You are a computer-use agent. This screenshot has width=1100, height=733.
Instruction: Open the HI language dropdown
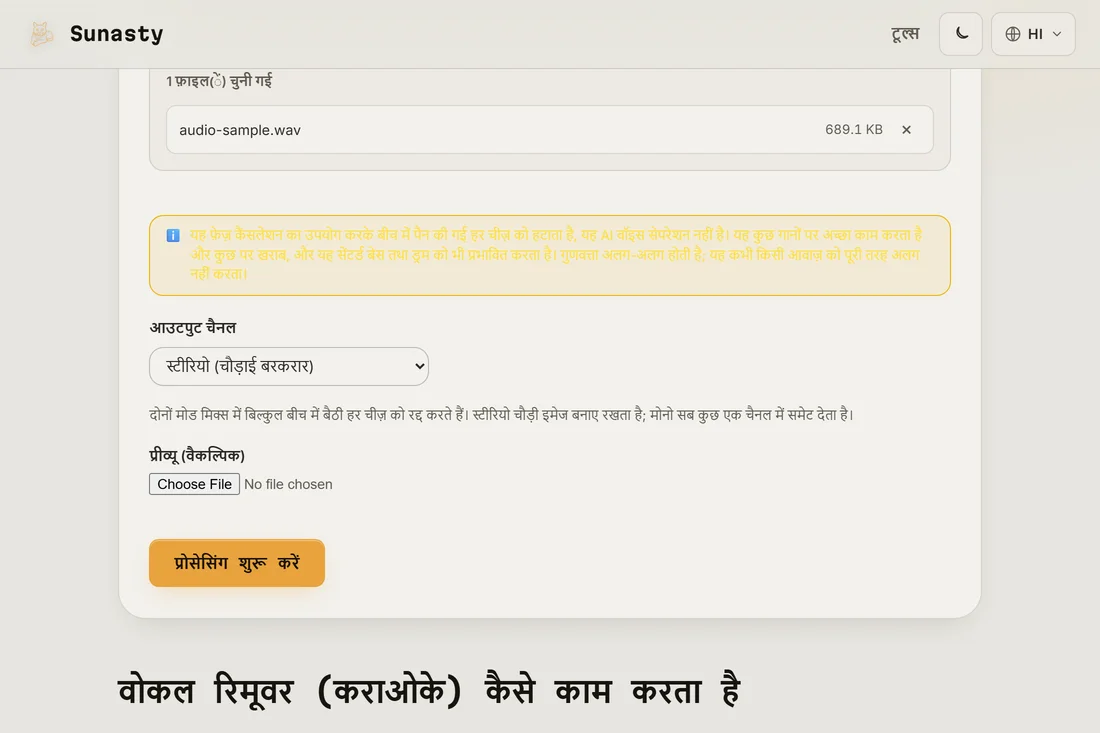click(x=1033, y=34)
